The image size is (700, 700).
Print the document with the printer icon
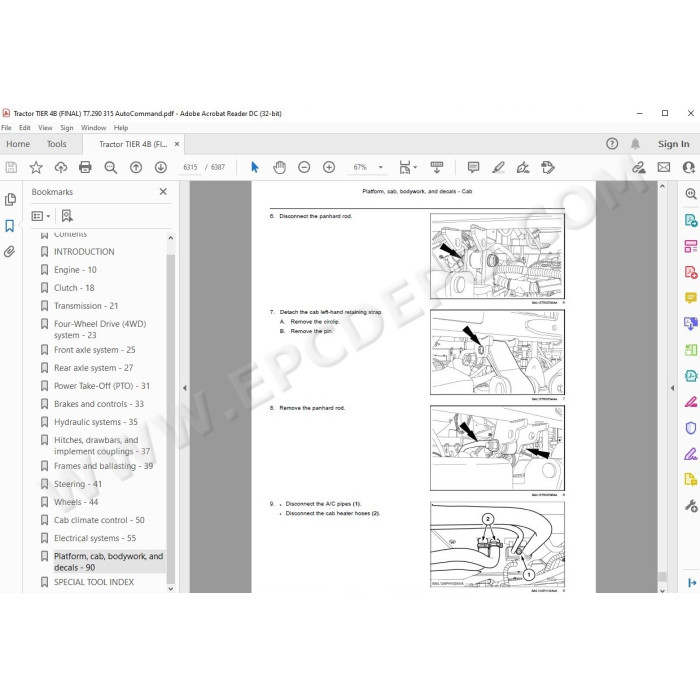coord(85,167)
